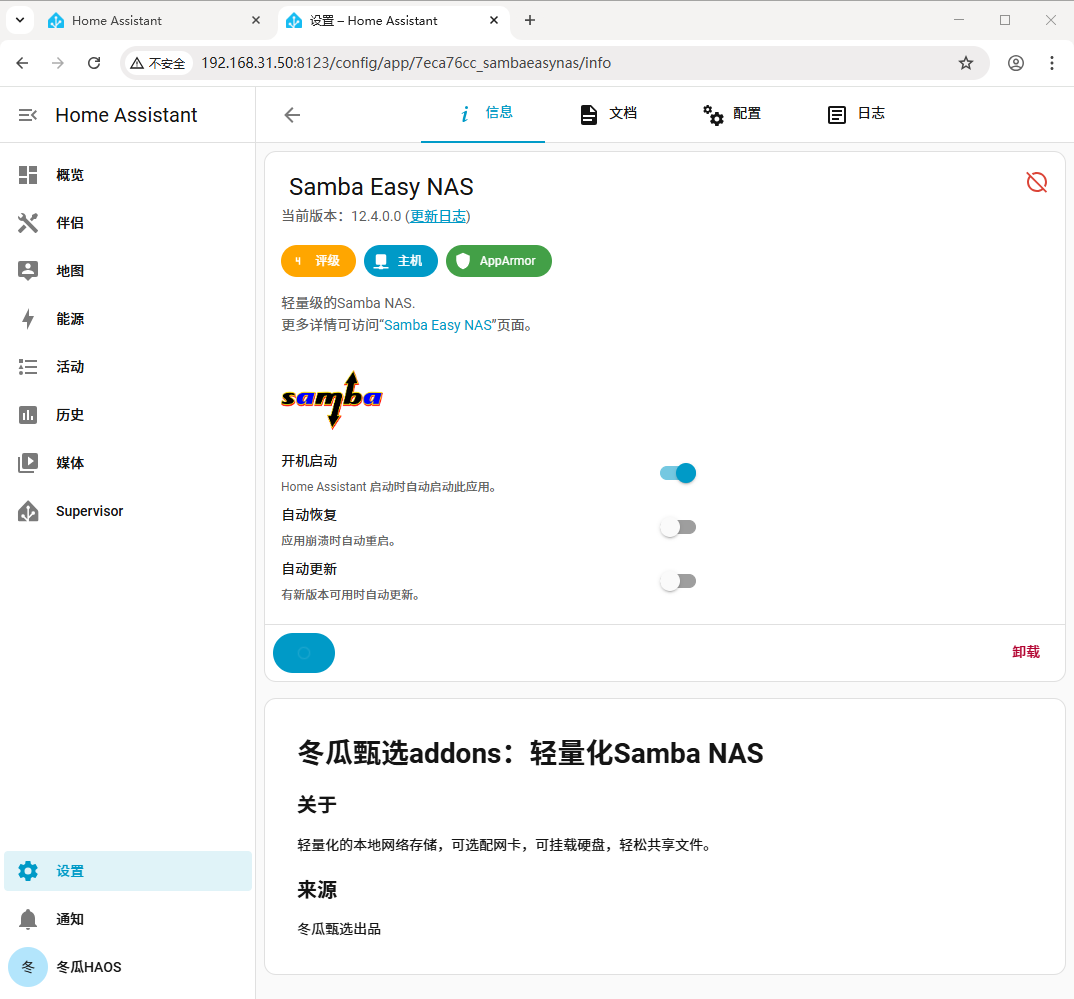Close the 设置 – Home Assistant browser tab
Screen dimensions: 1074x999
[494, 21]
